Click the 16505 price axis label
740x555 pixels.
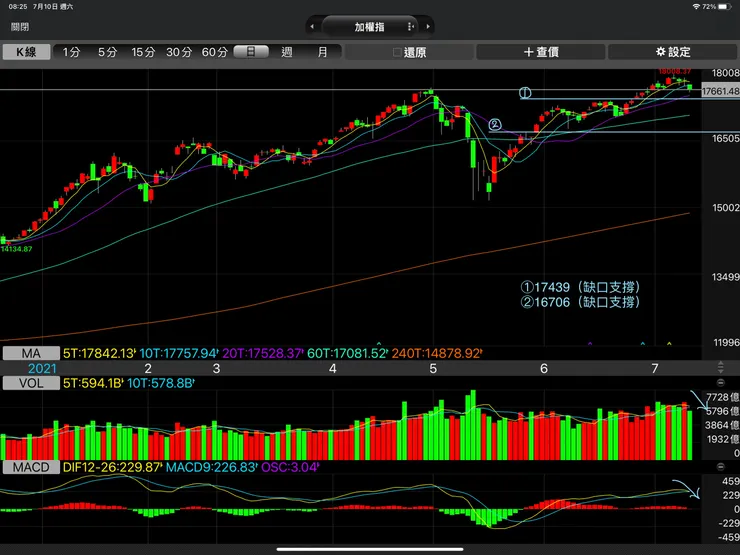point(726,138)
